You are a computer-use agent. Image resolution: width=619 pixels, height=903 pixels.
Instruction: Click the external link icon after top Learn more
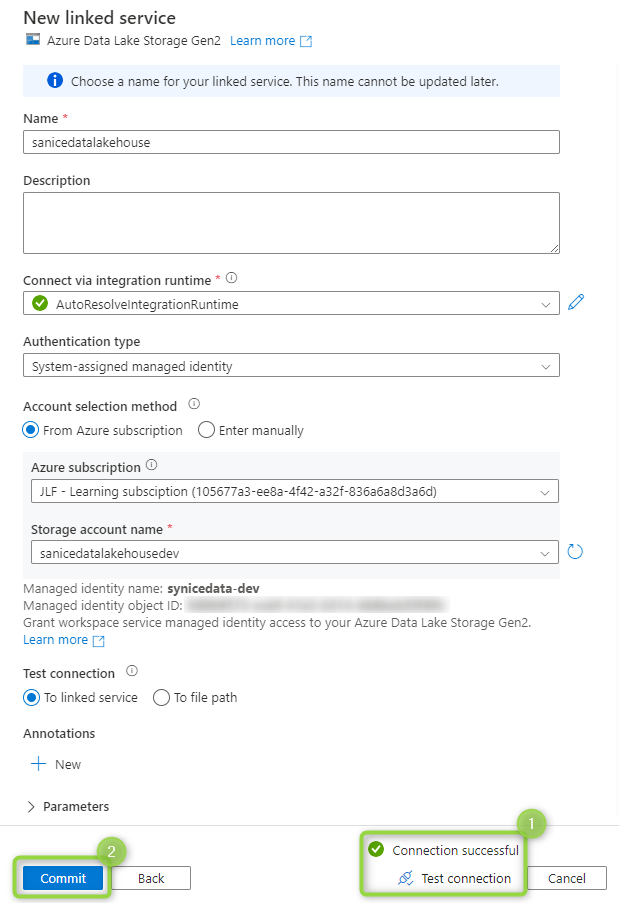click(306, 41)
